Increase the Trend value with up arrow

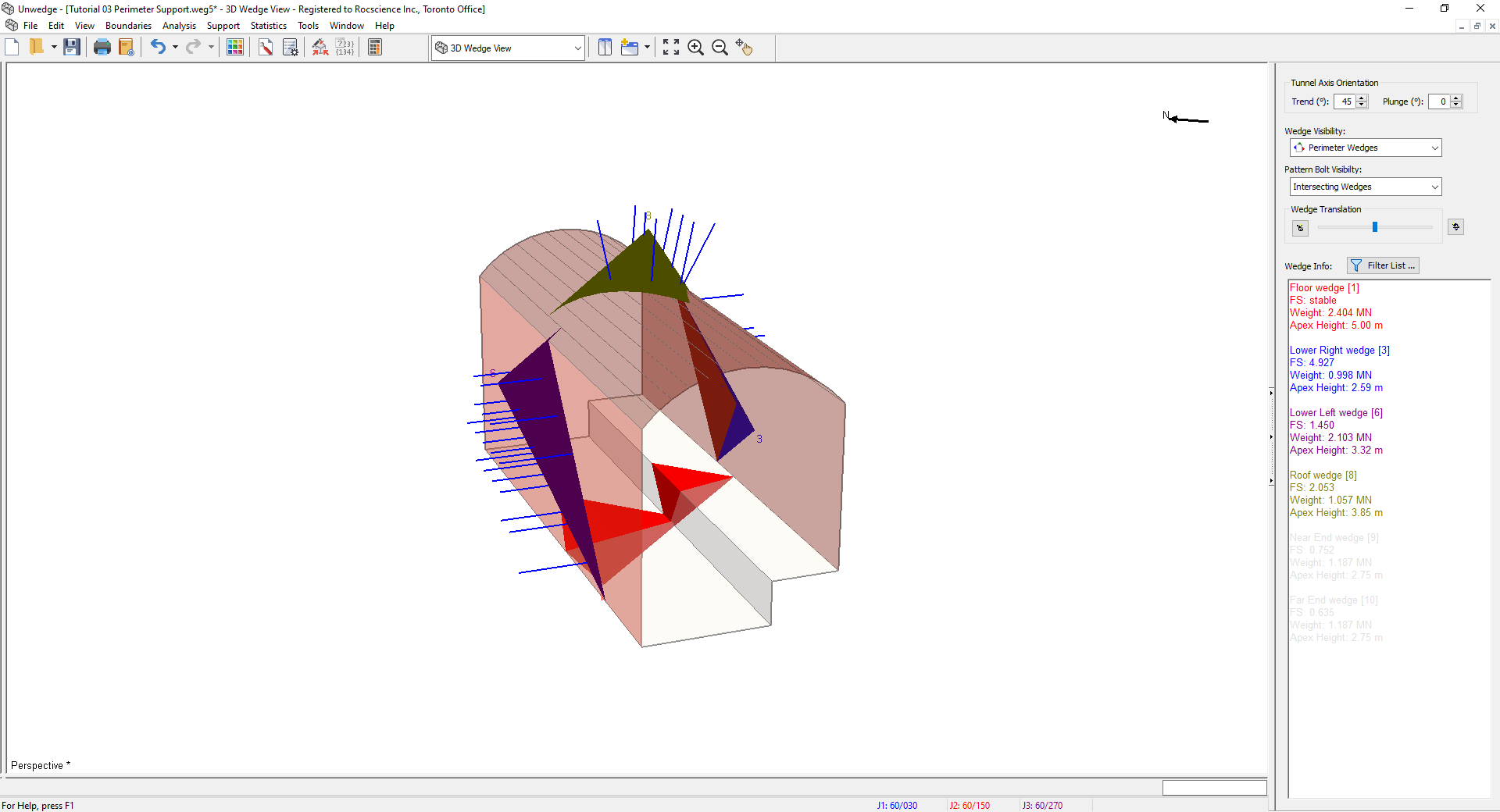(1362, 98)
